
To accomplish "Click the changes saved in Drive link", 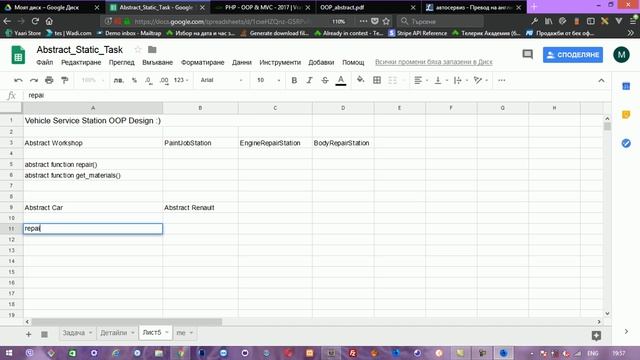I will 433,62.
